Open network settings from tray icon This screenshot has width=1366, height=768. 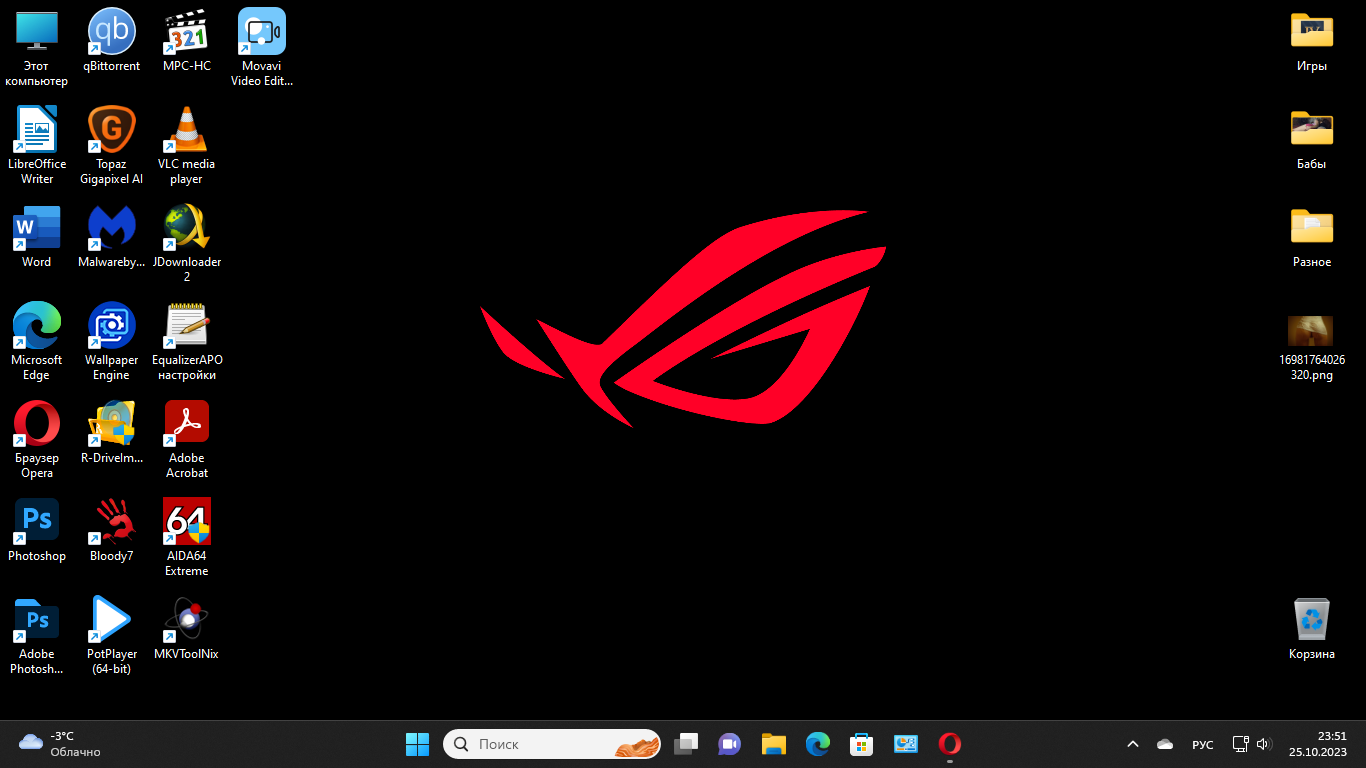click(1240, 744)
